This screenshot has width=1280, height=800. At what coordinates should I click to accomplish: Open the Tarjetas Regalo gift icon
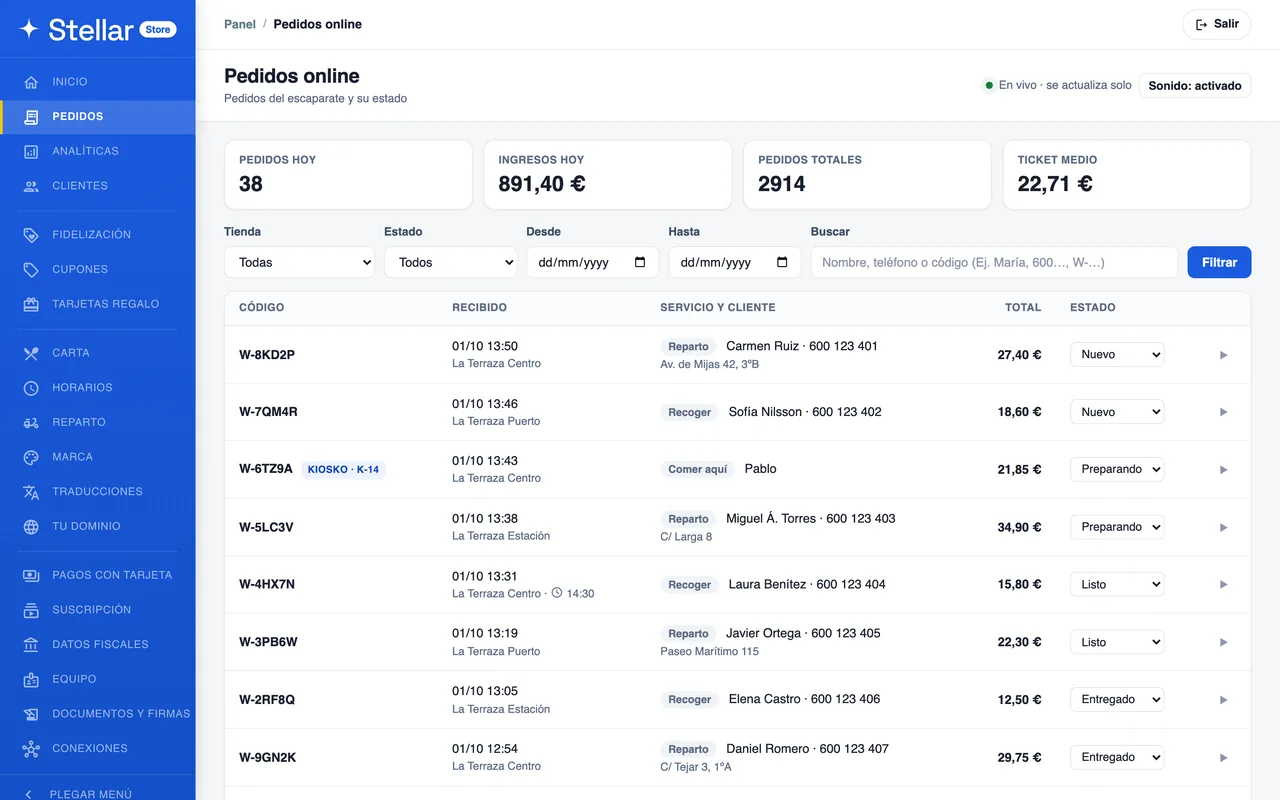31,304
